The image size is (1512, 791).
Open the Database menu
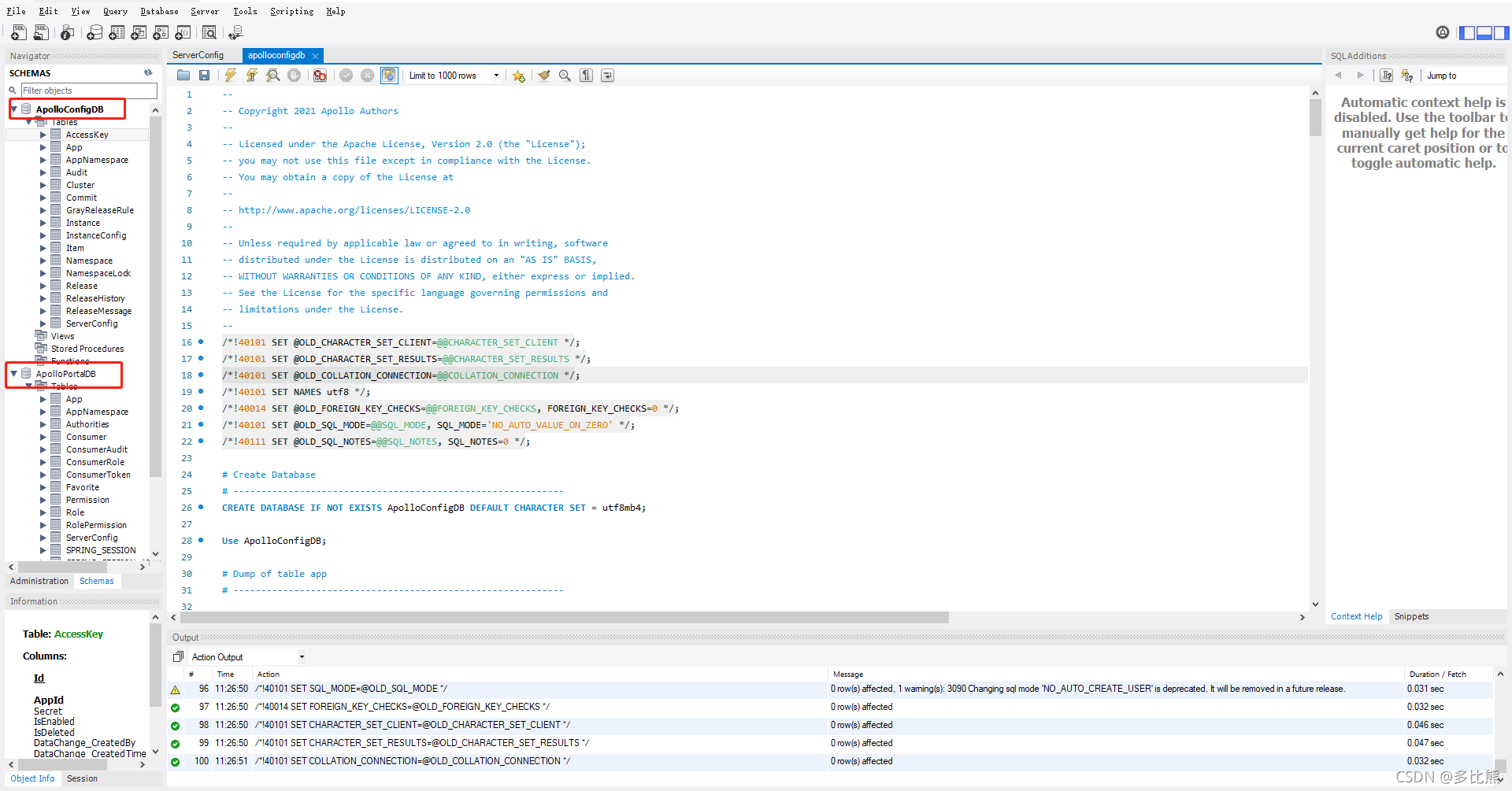159,11
